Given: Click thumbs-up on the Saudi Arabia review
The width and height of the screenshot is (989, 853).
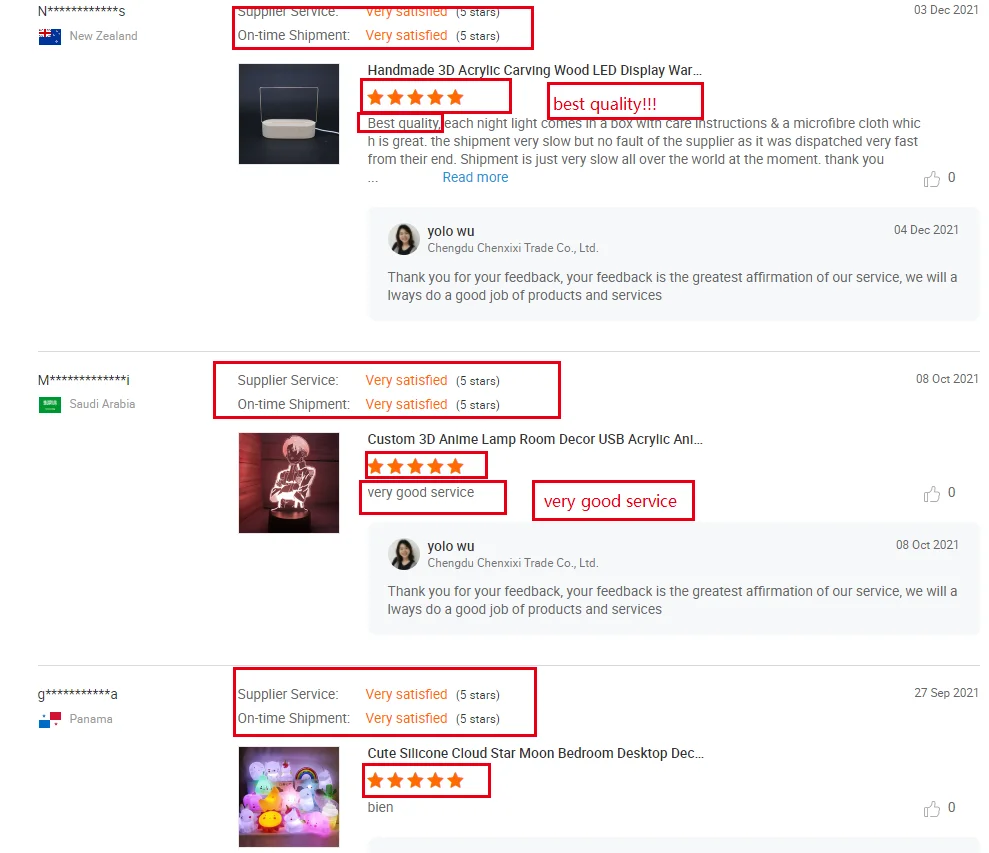Looking at the screenshot, I should click(x=932, y=494).
